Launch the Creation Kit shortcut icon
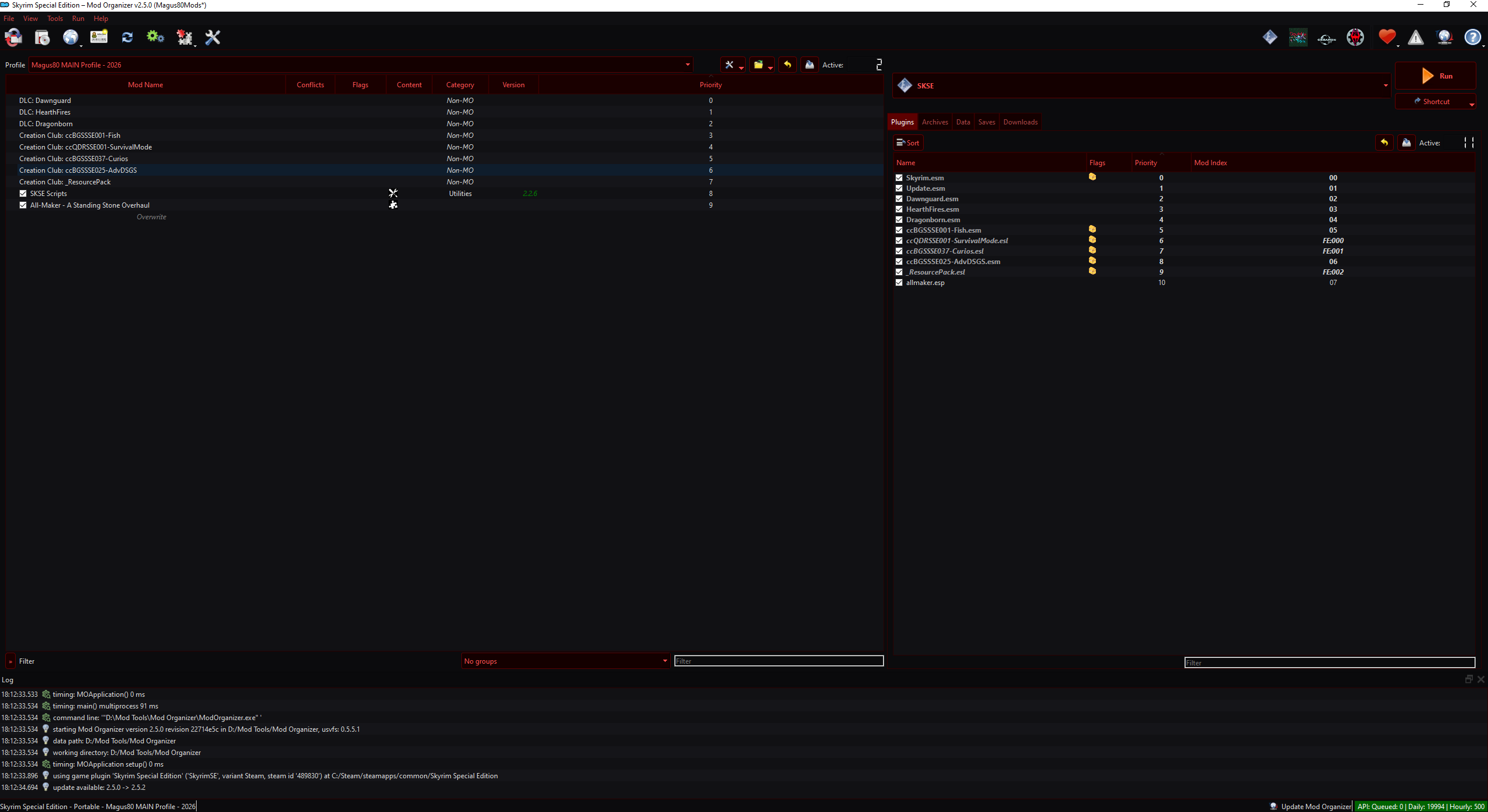The height and width of the screenshot is (812, 1488). pos(1326,38)
